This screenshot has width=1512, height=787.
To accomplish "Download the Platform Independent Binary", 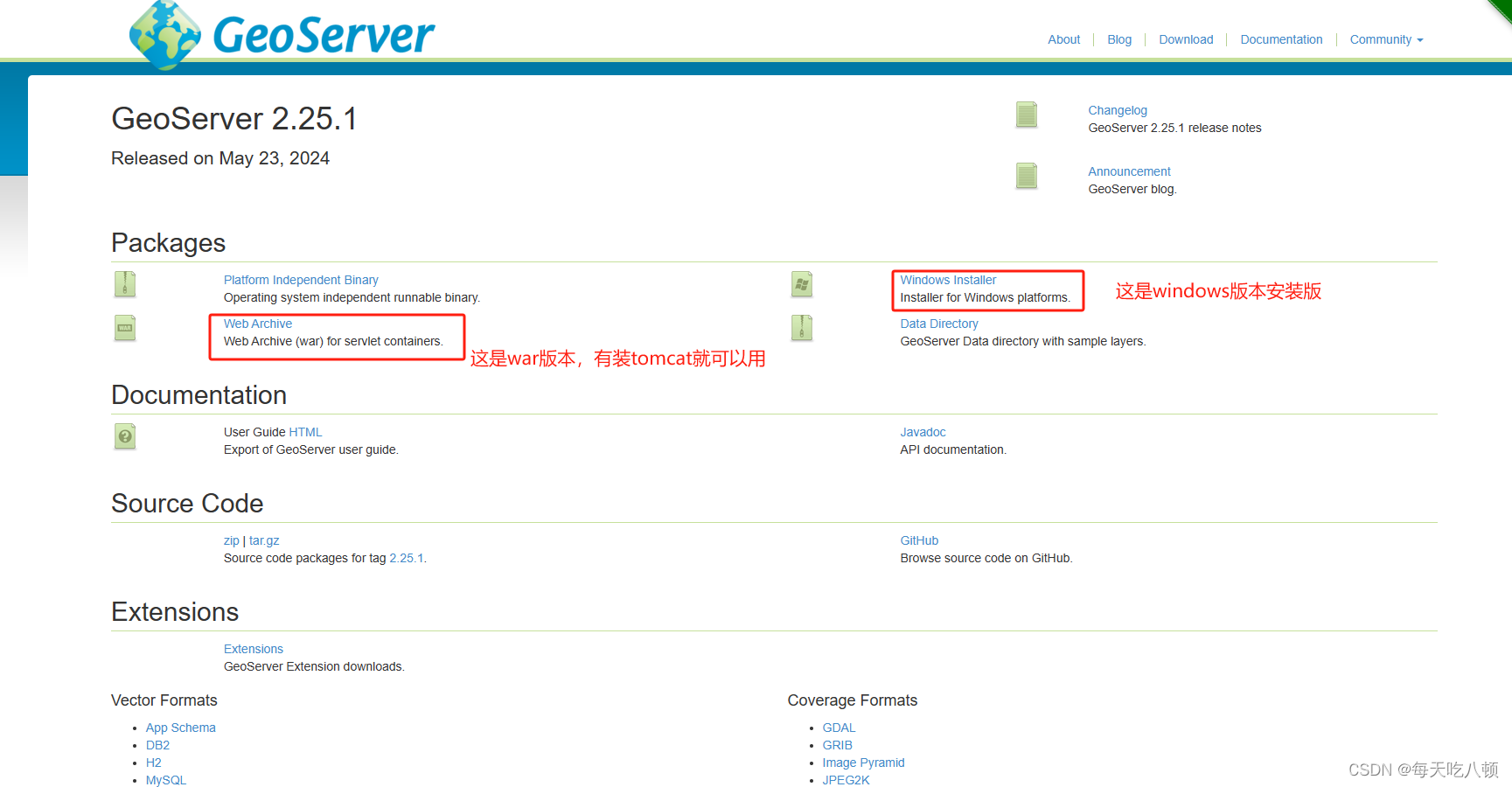I will 301,280.
